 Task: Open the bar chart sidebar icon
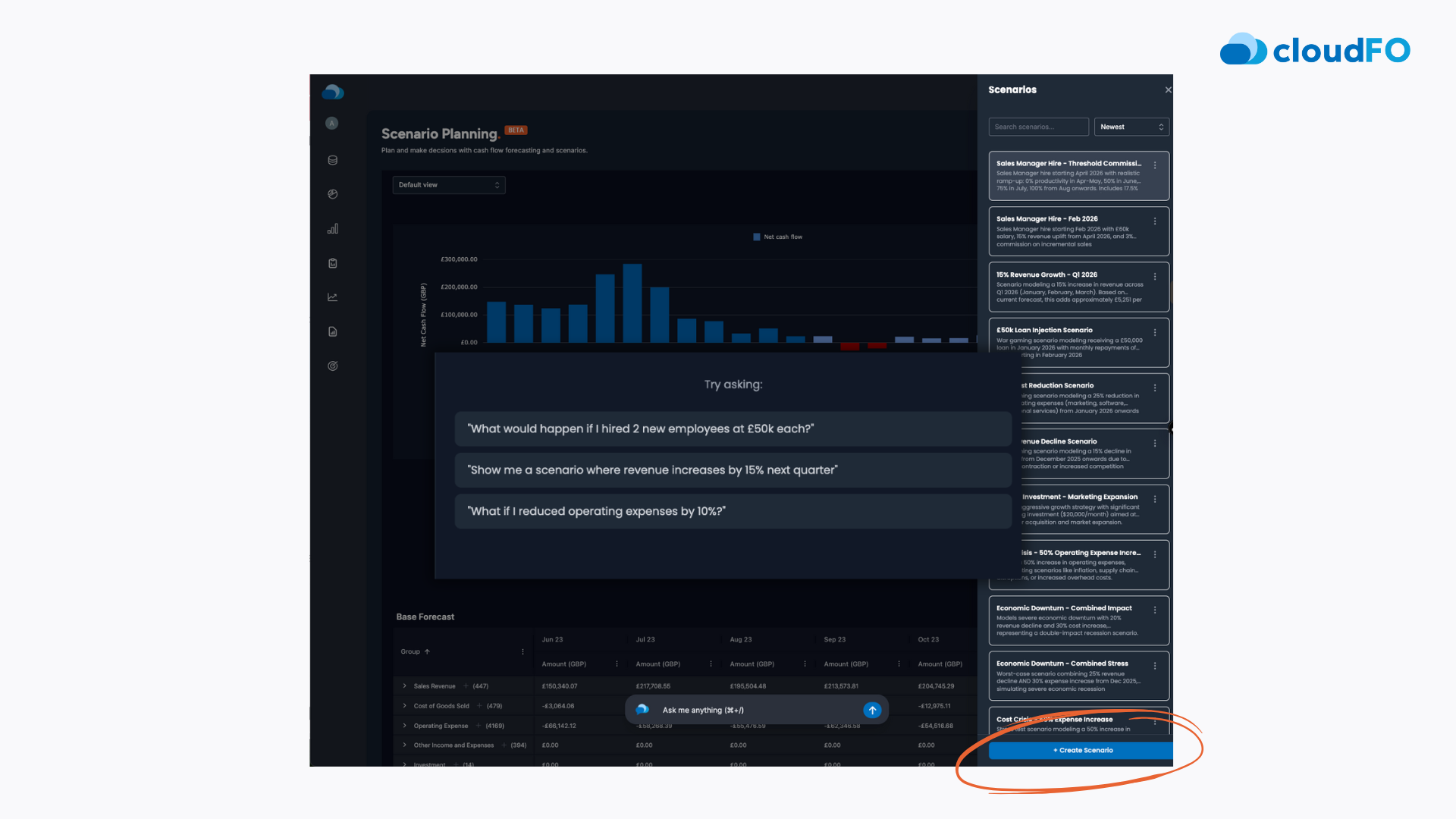(332, 229)
